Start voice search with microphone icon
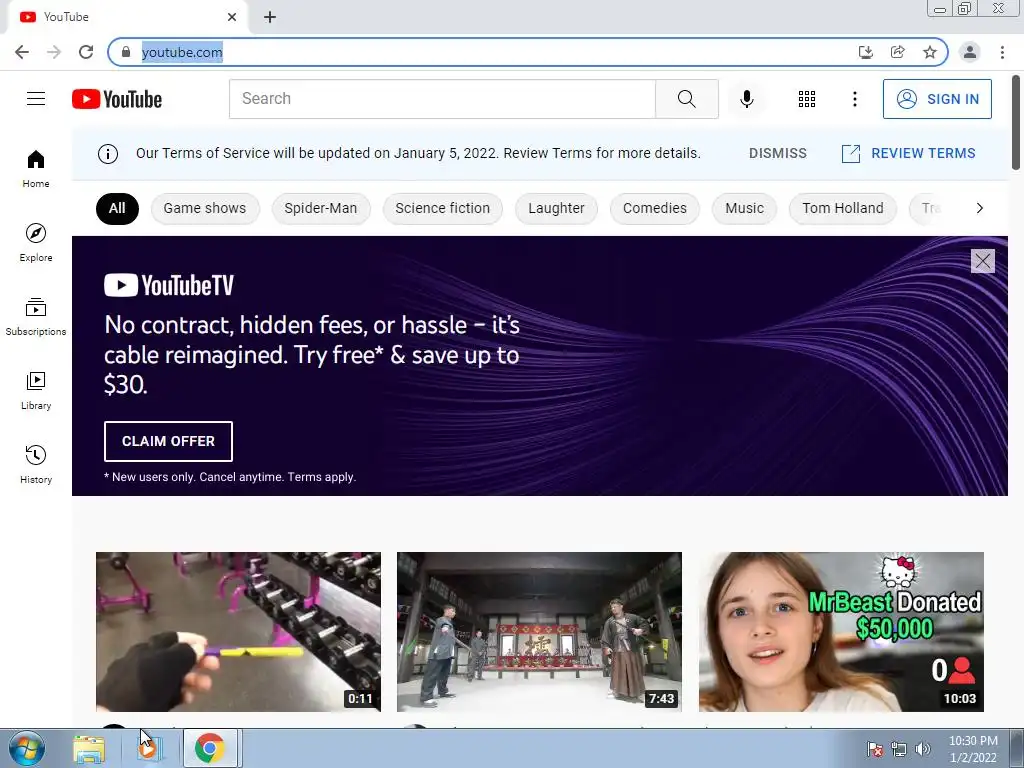The width and height of the screenshot is (1024, 768). pos(746,99)
